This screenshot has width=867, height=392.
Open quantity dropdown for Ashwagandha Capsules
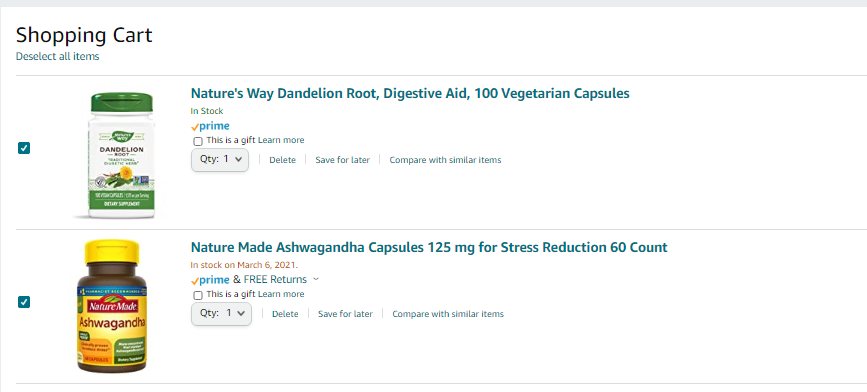point(221,313)
